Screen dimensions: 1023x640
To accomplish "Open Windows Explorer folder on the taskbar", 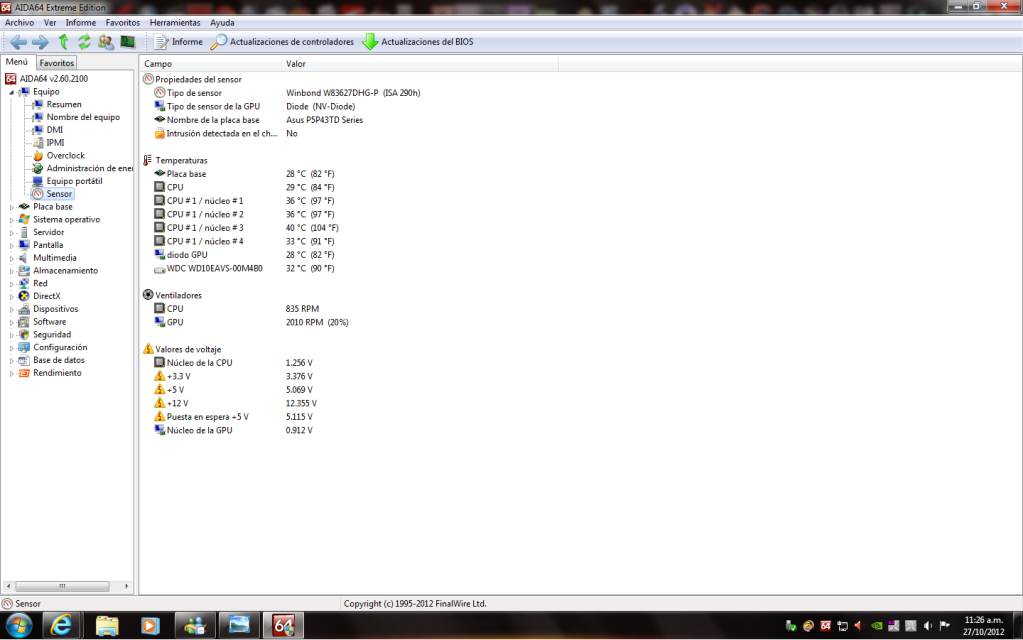I will (106, 626).
